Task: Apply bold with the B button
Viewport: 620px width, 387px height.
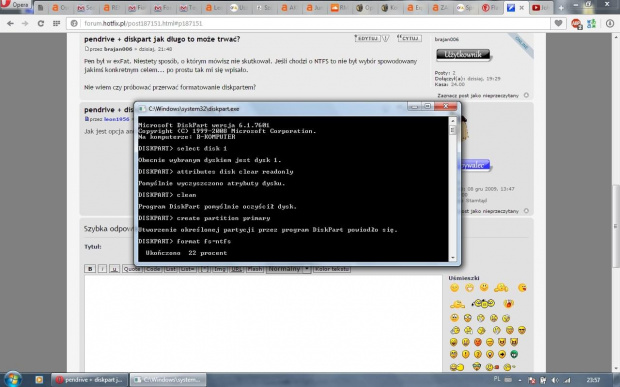Action: tap(90, 269)
